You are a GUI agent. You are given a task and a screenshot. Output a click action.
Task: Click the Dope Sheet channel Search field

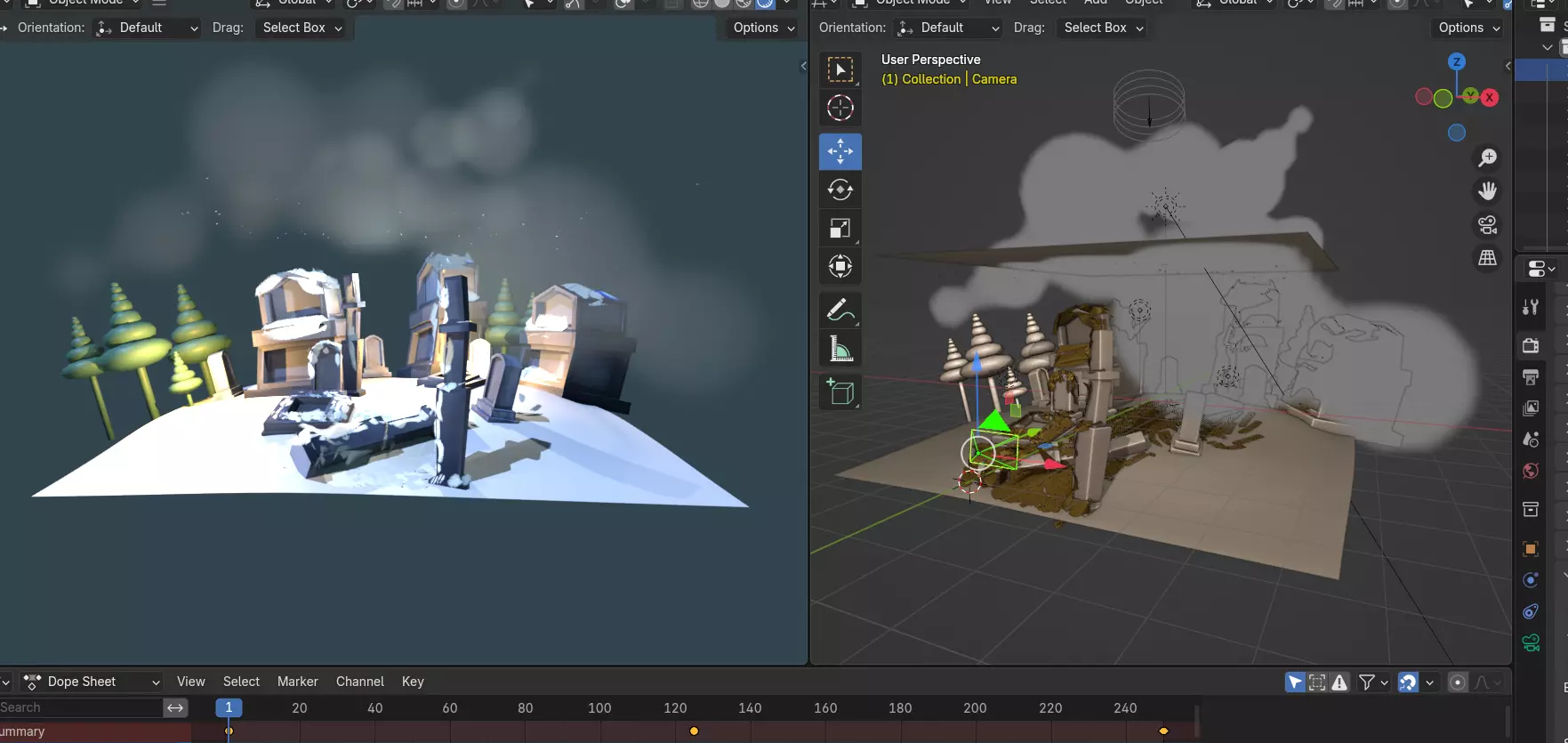point(81,707)
